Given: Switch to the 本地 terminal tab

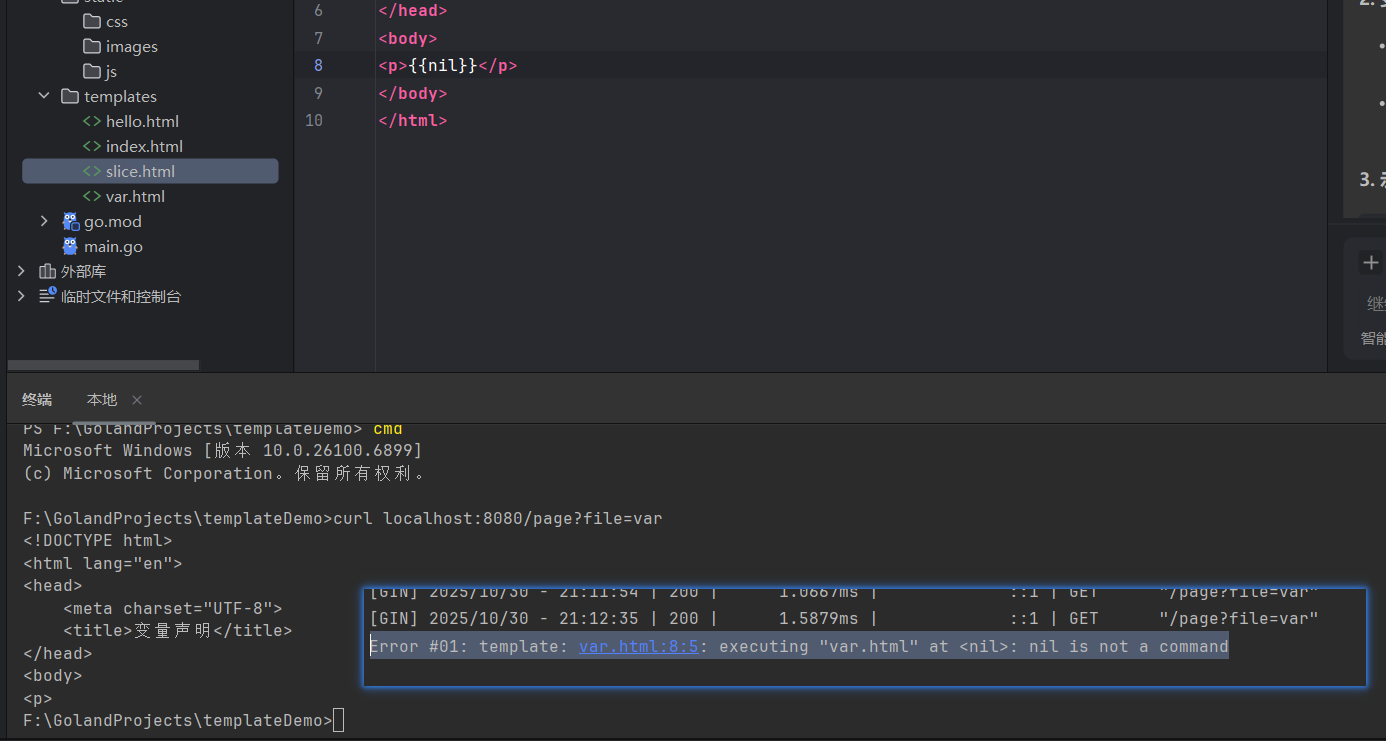Looking at the screenshot, I should [102, 399].
